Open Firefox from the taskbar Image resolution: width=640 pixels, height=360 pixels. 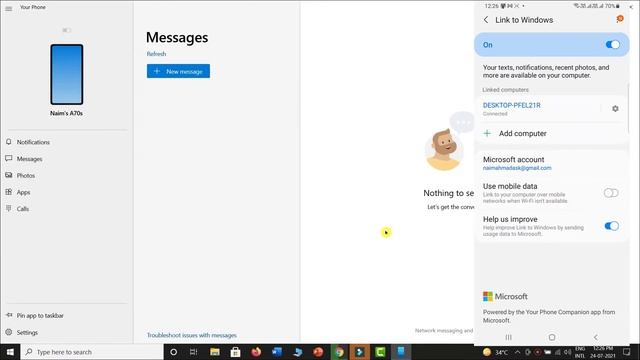pyautogui.click(x=256, y=352)
